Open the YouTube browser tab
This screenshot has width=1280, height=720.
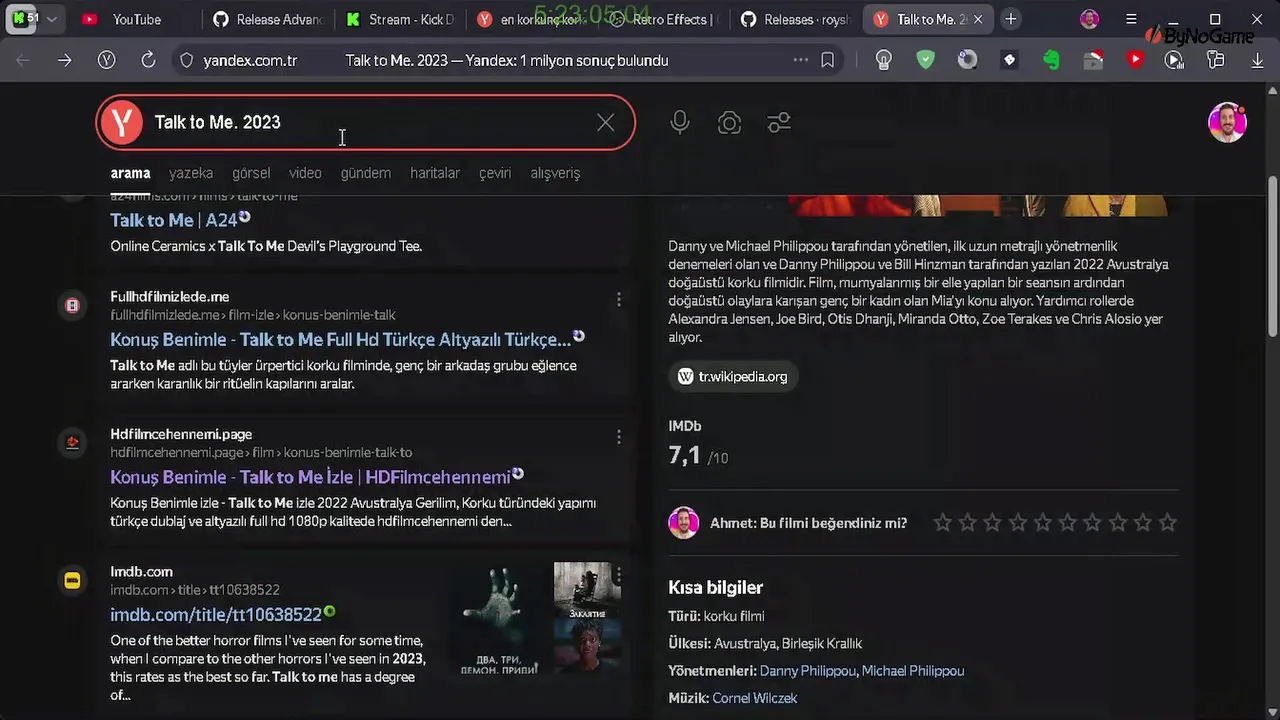point(125,20)
